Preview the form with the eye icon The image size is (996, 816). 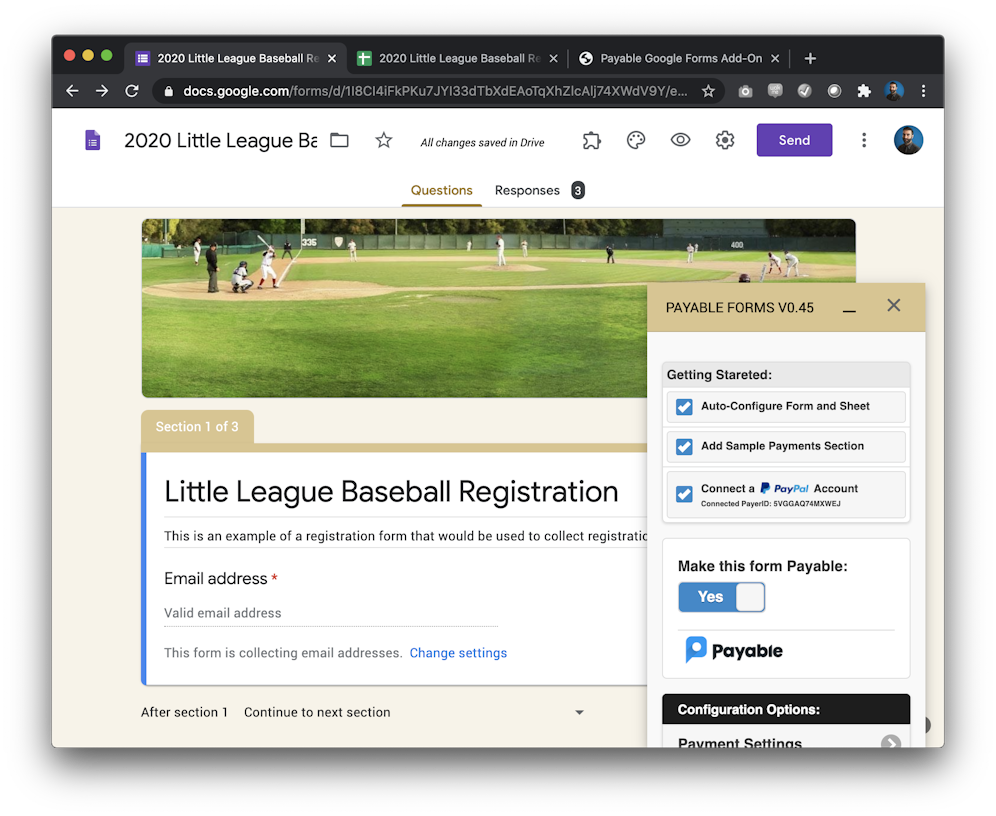click(x=680, y=141)
